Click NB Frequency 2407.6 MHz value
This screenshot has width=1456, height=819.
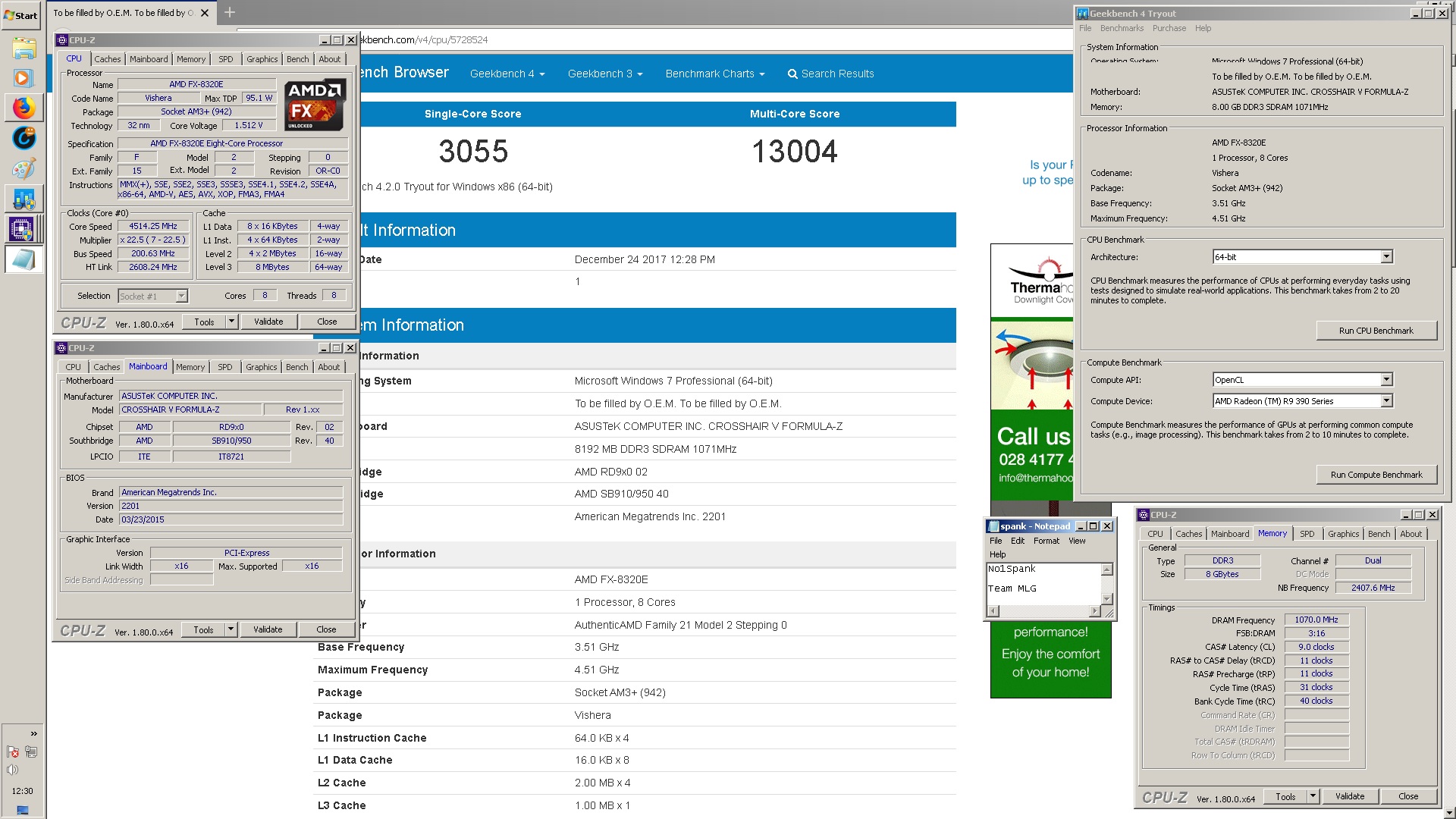pyautogui.click(x=1373, y=588)
